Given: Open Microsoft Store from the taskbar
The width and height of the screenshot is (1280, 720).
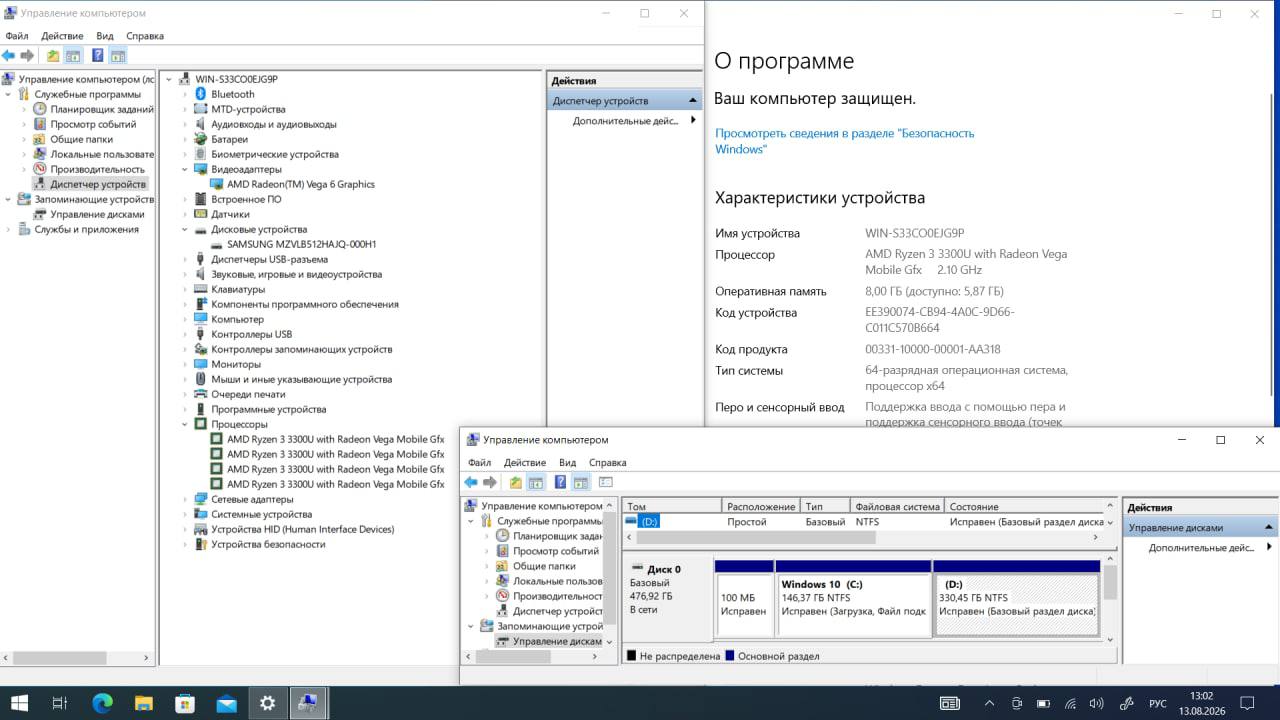Looking at the screenshot, I should click(185, 703).
